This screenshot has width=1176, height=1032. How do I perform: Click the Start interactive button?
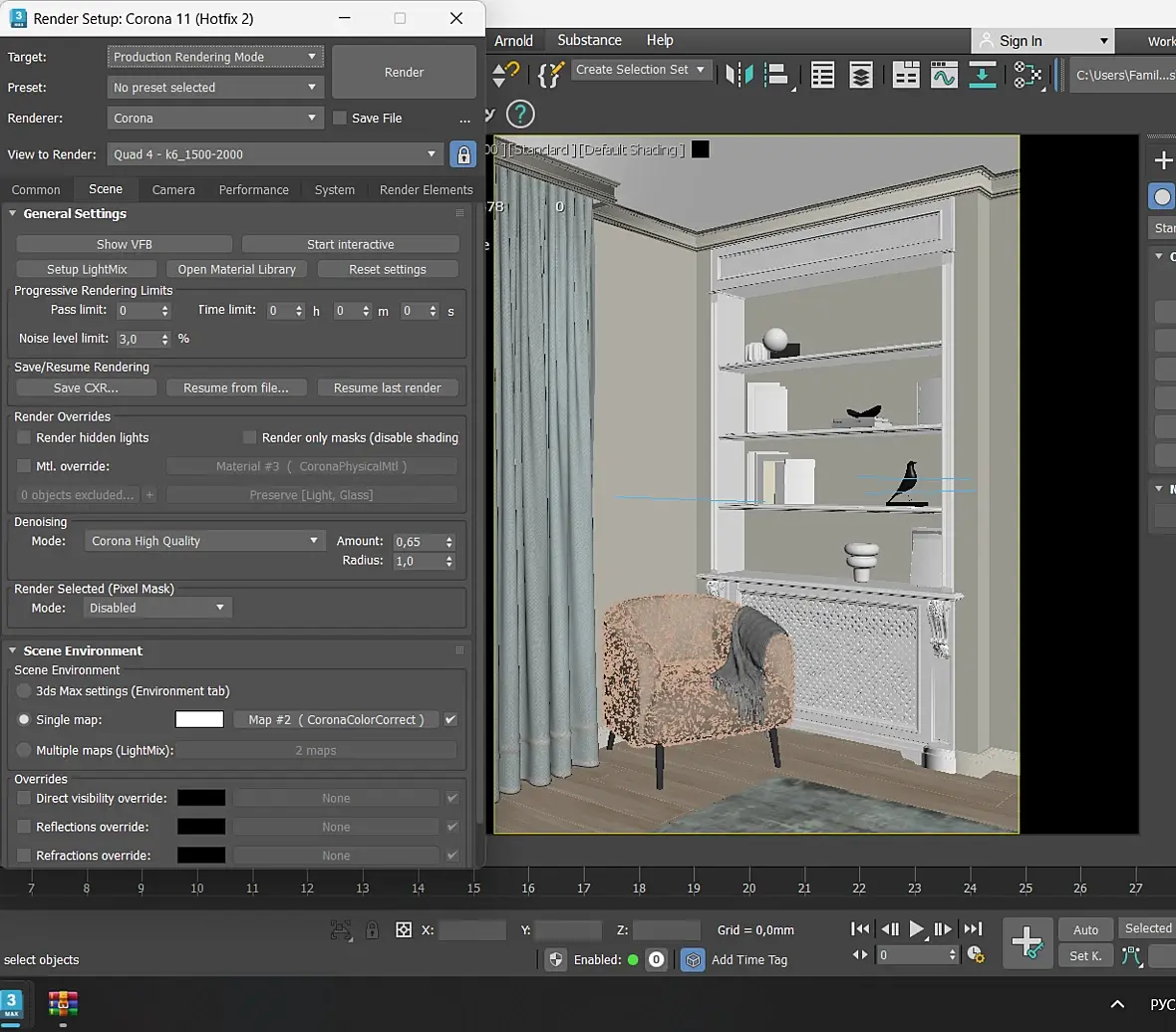(350, 244)
